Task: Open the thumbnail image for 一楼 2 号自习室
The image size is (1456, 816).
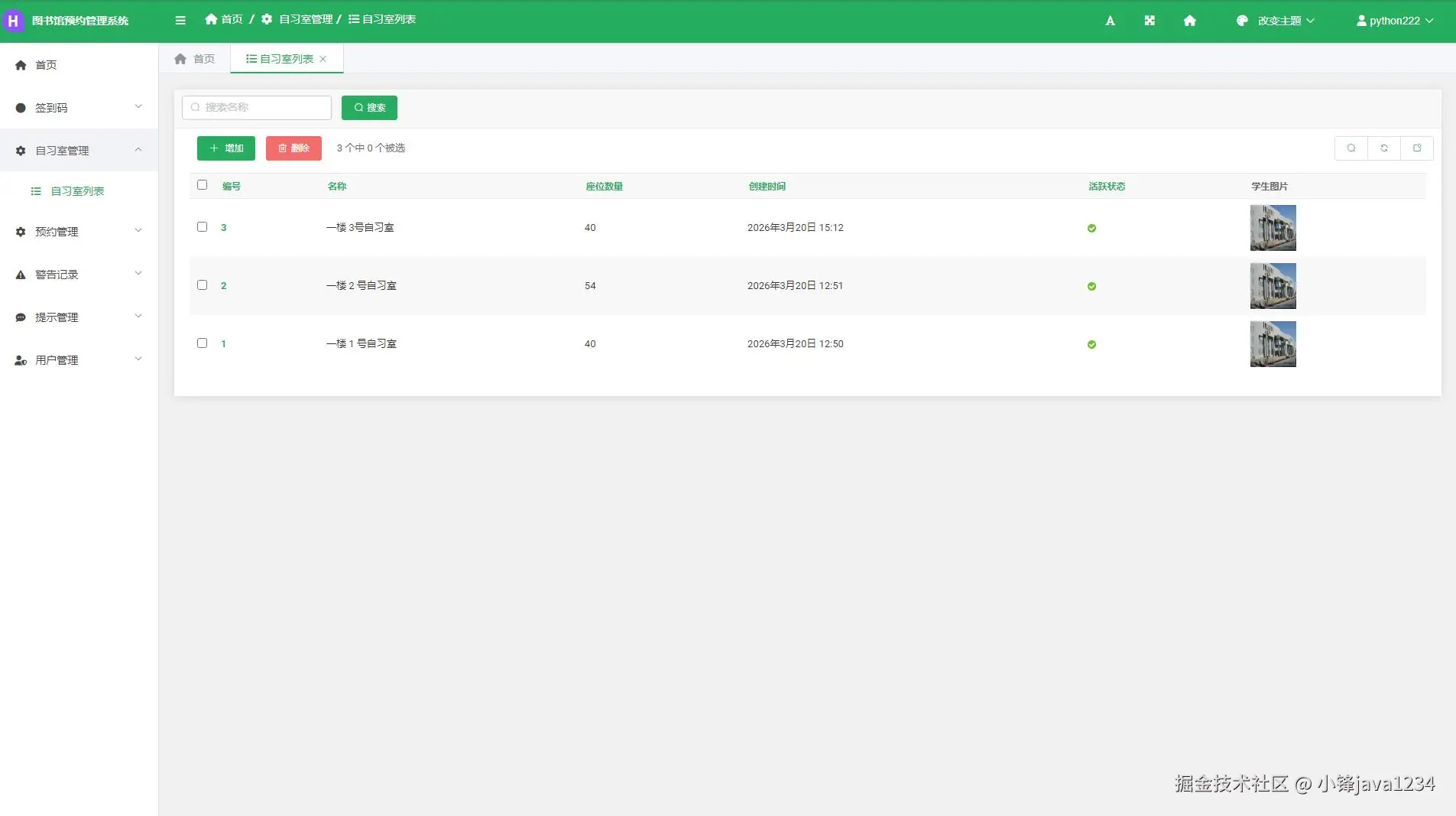Action: pyautogui.click(x=1273, y=286)
